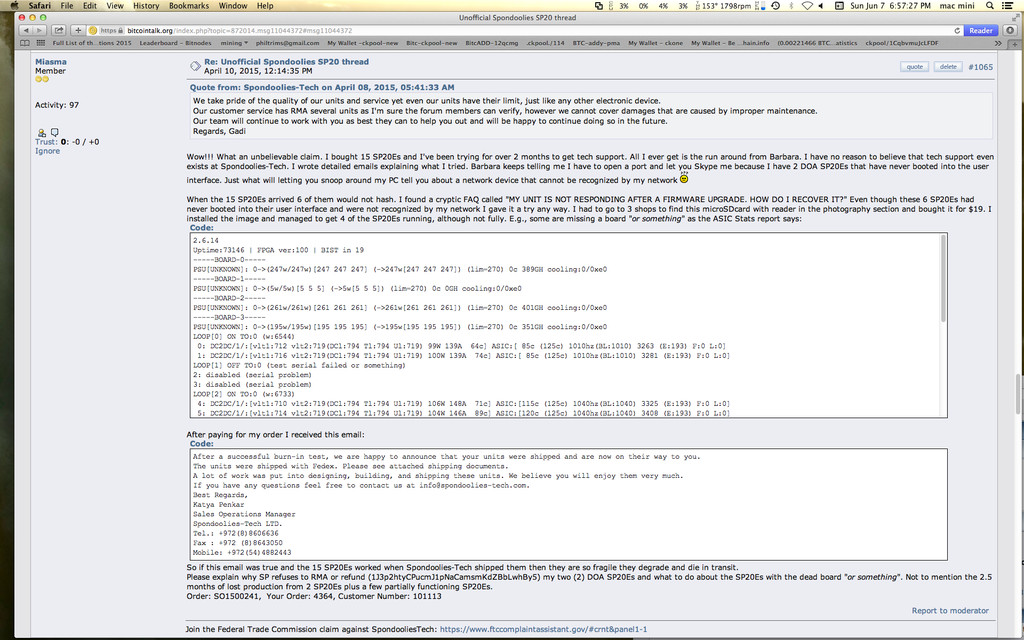
Task: Add bookmark with the plus button
Action: [x=78, y=31]
